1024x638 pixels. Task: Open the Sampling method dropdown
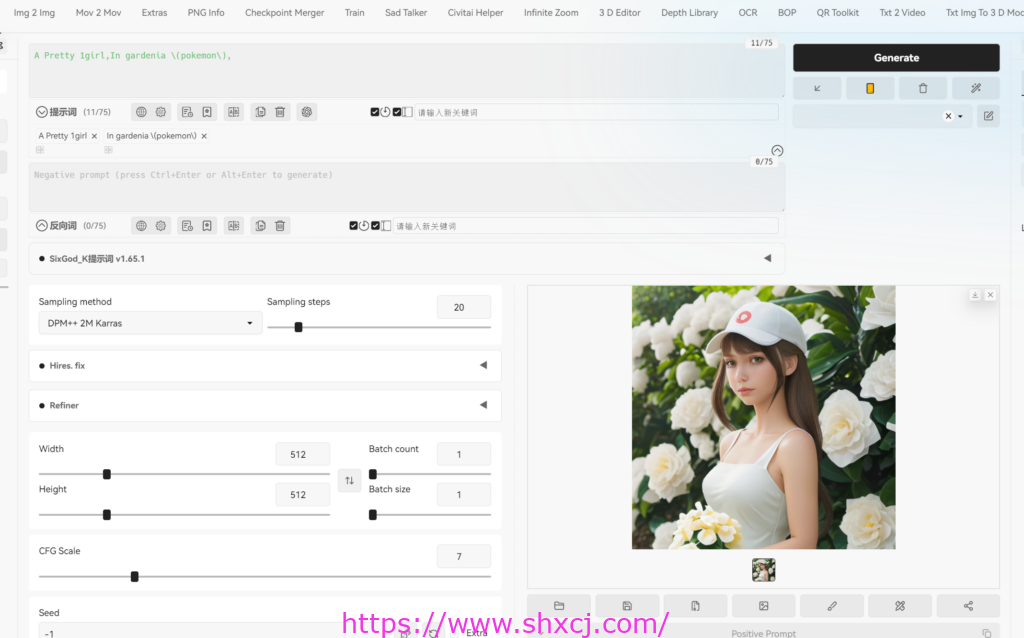coord(149,323)
